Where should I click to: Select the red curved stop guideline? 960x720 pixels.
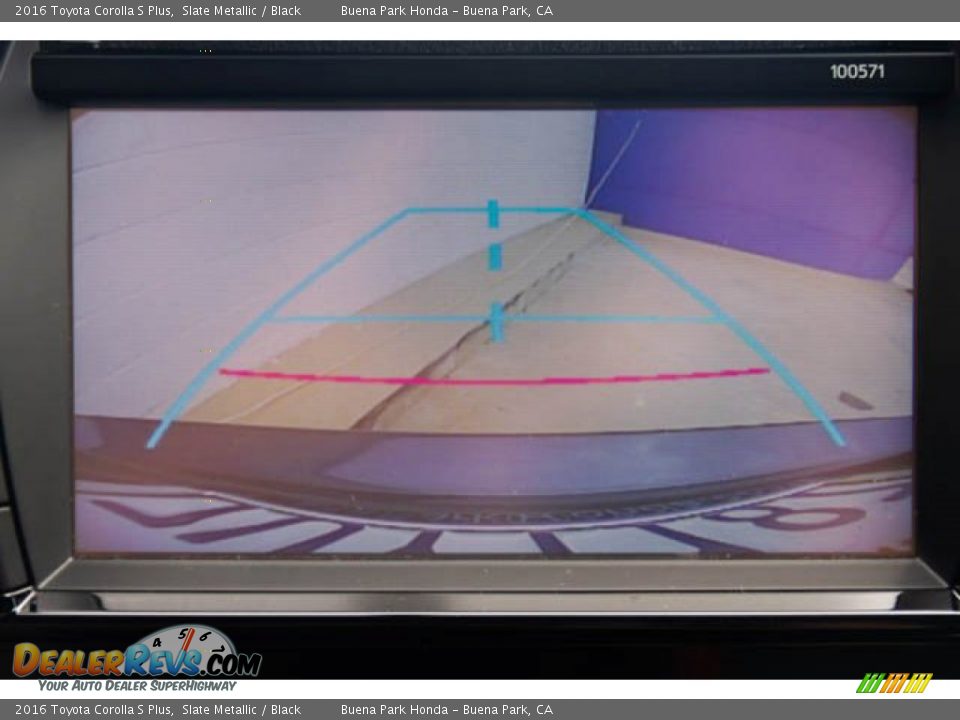coord(494,379)
